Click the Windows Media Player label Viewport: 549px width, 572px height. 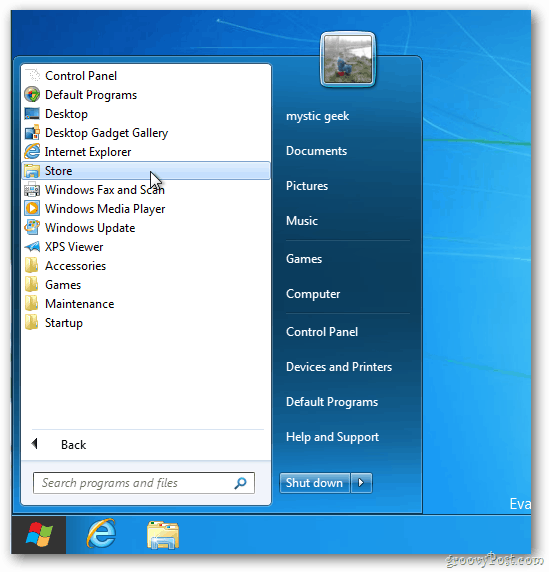[x=105, y=209]
